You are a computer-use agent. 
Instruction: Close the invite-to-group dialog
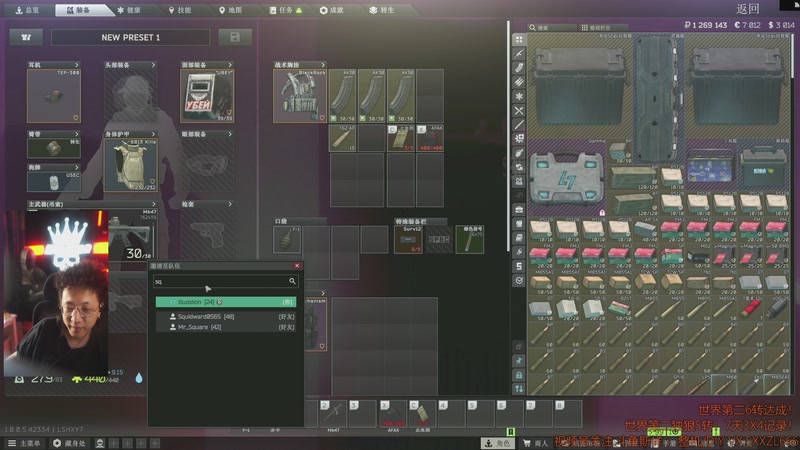(297, 266)
